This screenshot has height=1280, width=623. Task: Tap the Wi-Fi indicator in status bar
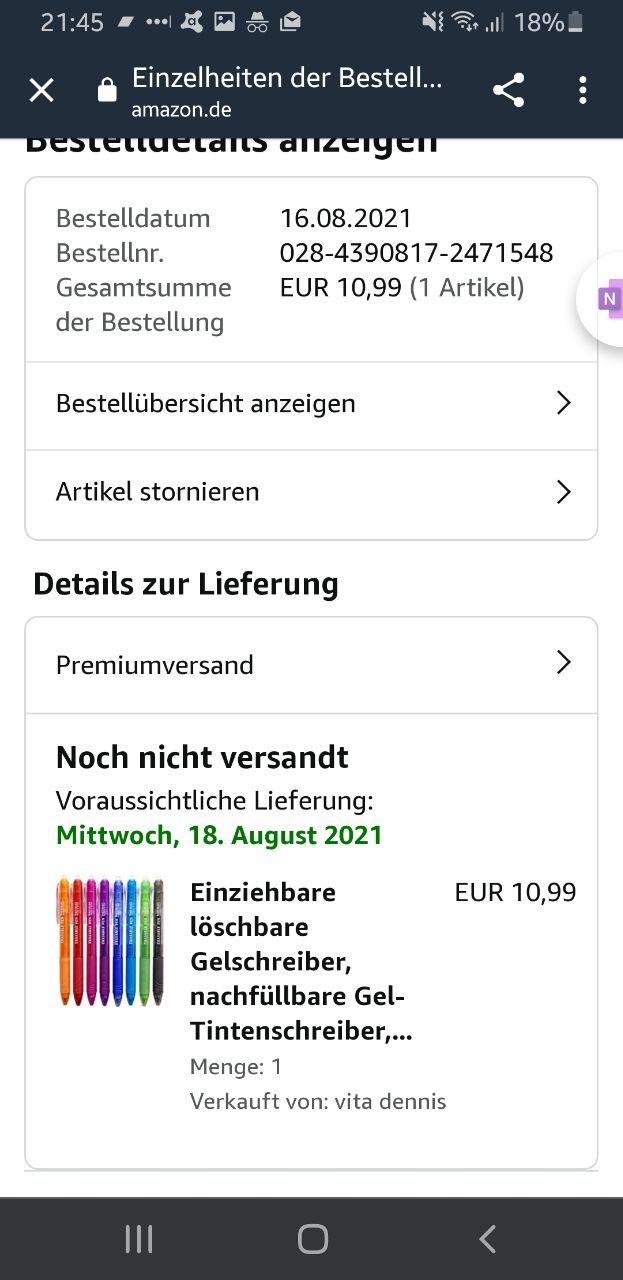coord(464,22)
